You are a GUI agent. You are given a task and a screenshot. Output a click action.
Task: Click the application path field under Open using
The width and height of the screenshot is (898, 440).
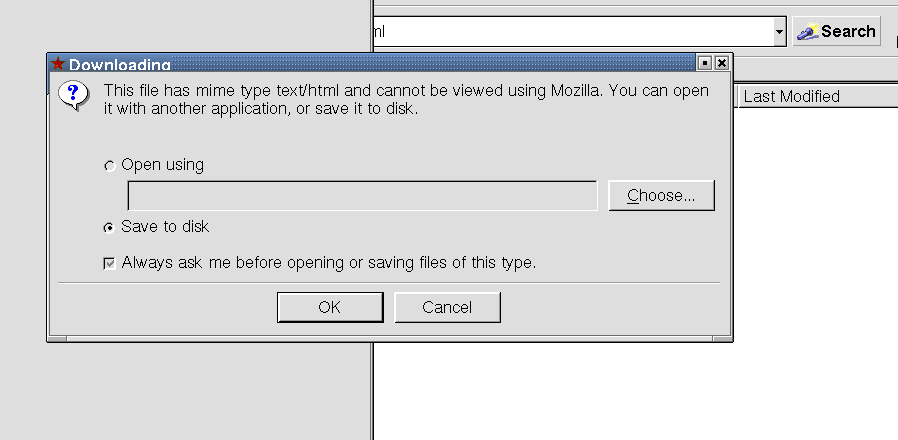(x=362, y=196)
